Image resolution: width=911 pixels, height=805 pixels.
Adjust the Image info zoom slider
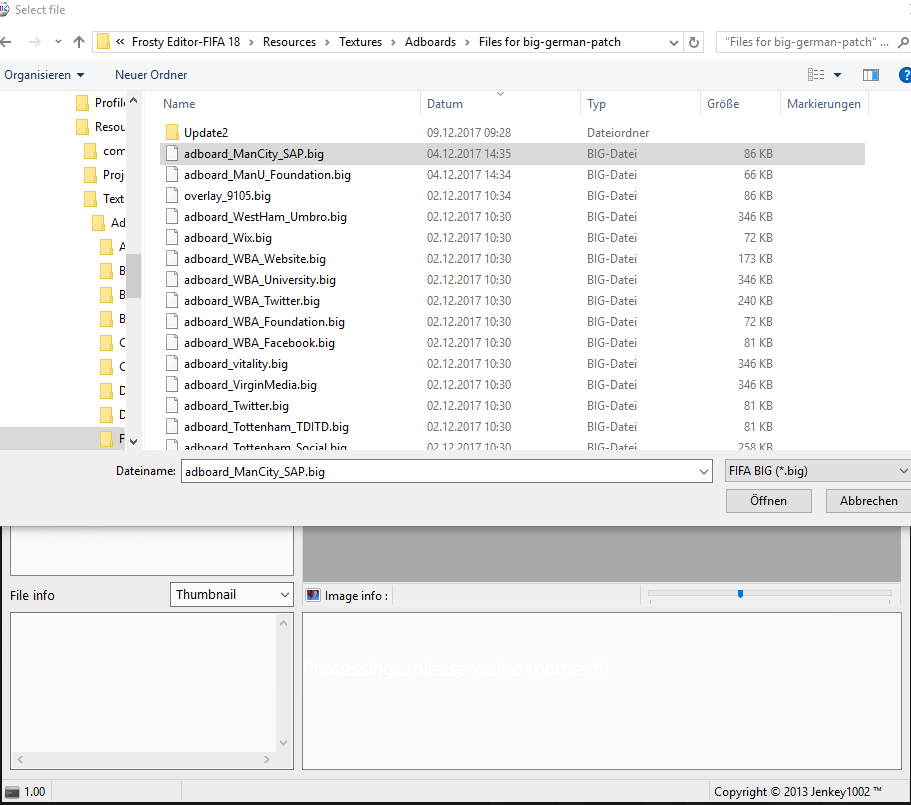(740, 594)
